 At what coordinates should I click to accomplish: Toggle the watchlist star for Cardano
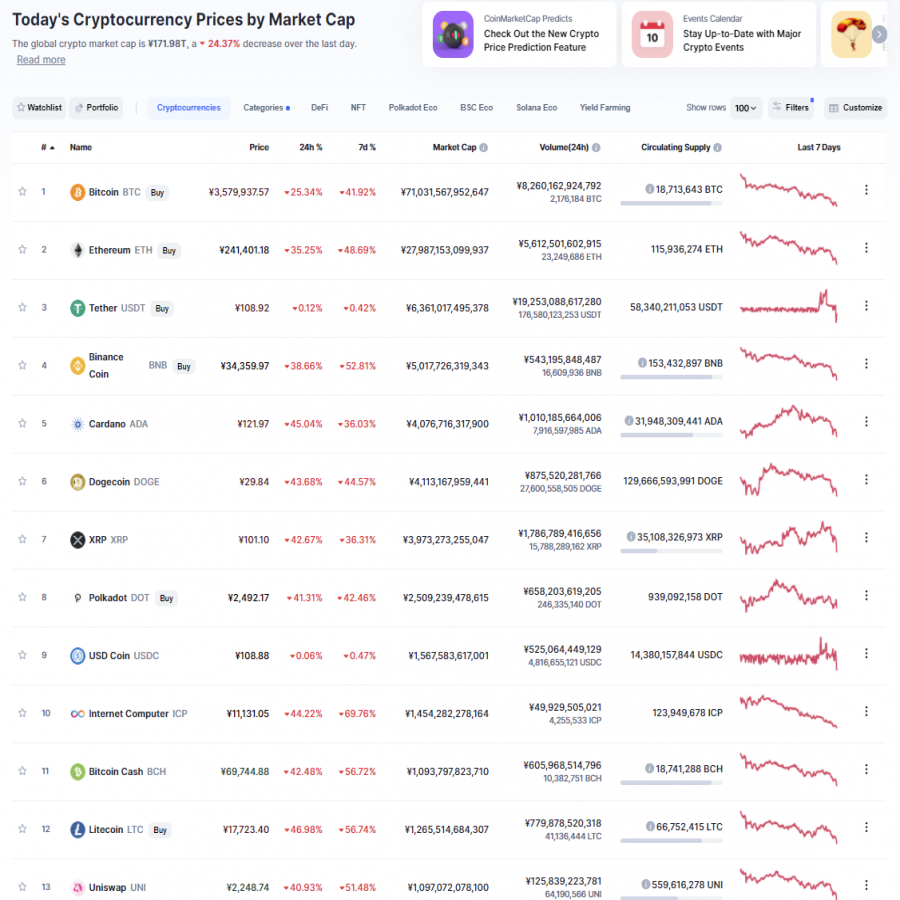coord(22,423)
